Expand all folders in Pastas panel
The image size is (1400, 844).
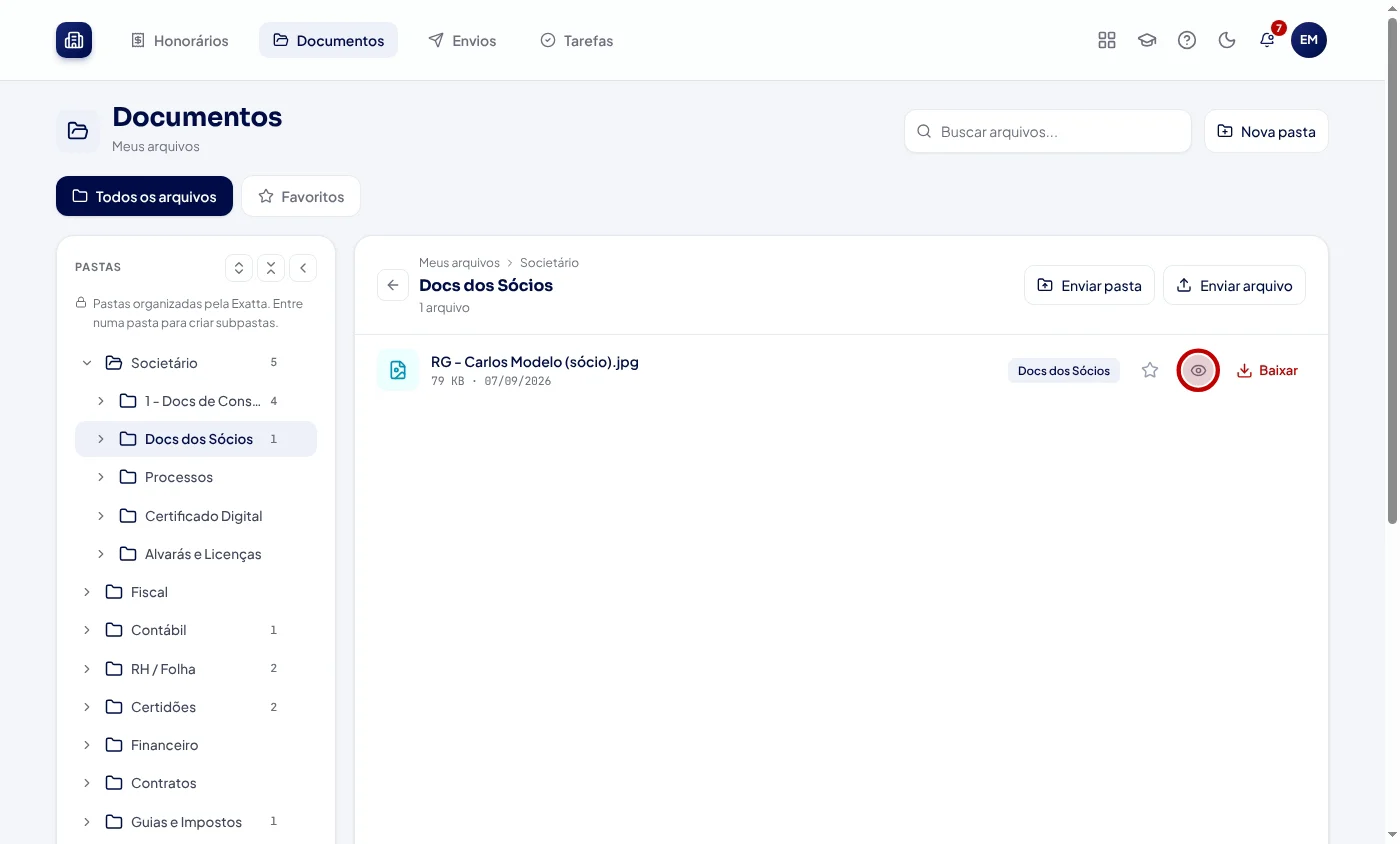point(238,268)
